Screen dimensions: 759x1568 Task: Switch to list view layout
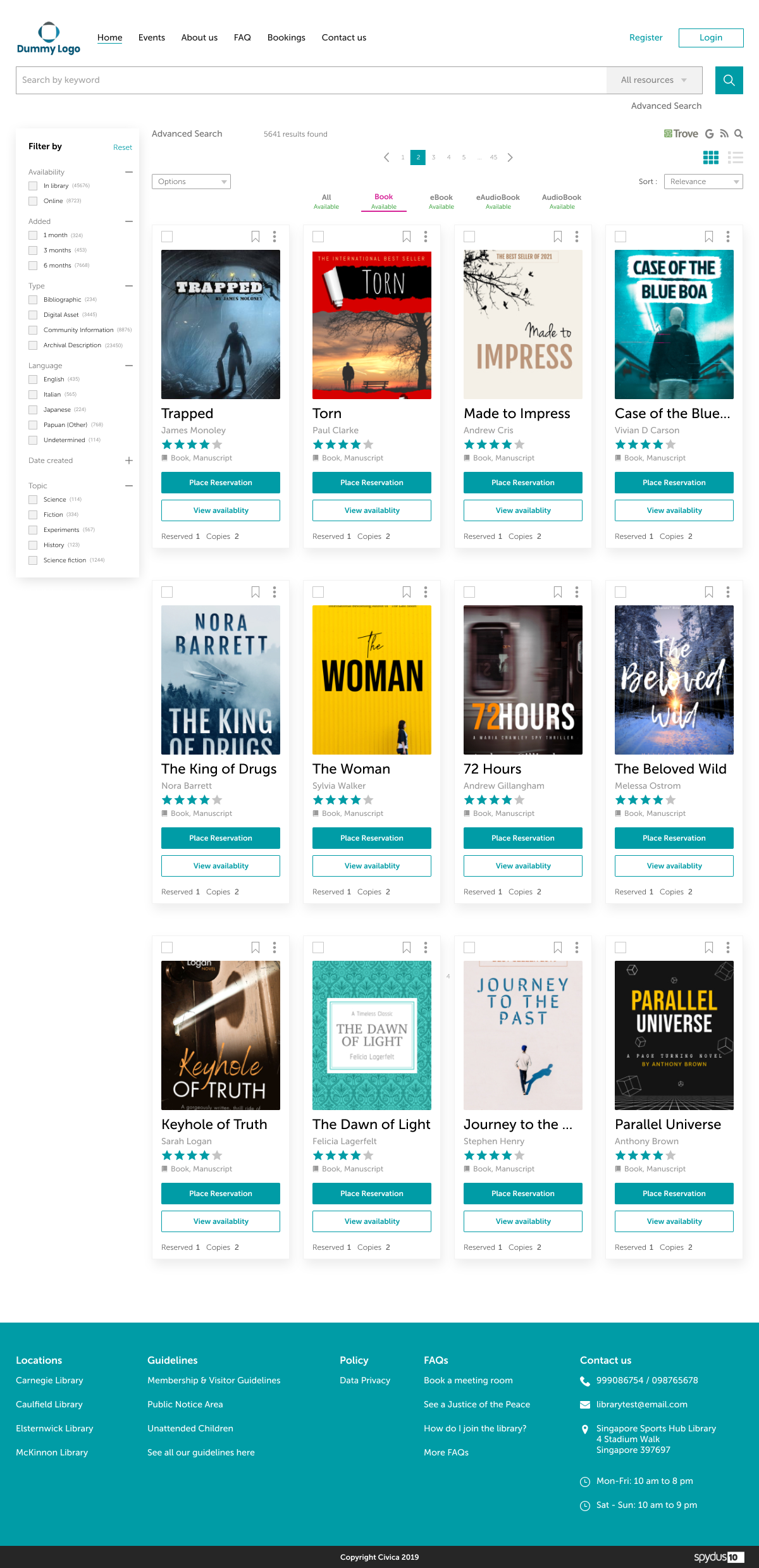click(x=735, y=157)
